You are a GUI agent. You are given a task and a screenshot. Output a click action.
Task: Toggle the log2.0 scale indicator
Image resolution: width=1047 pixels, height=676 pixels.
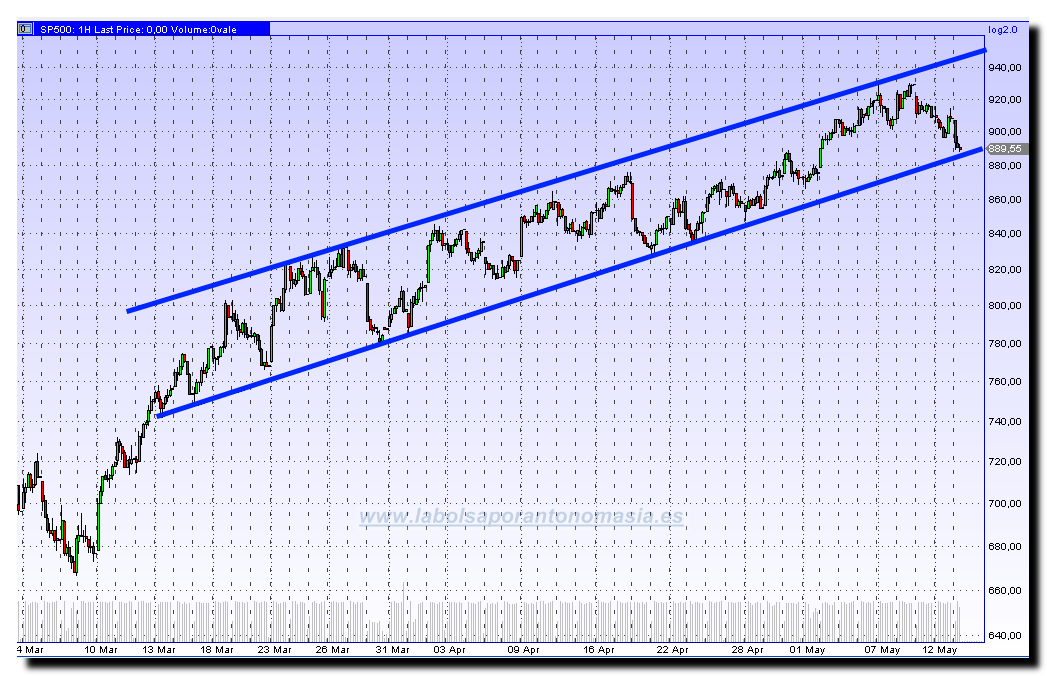pos(1002,30)
